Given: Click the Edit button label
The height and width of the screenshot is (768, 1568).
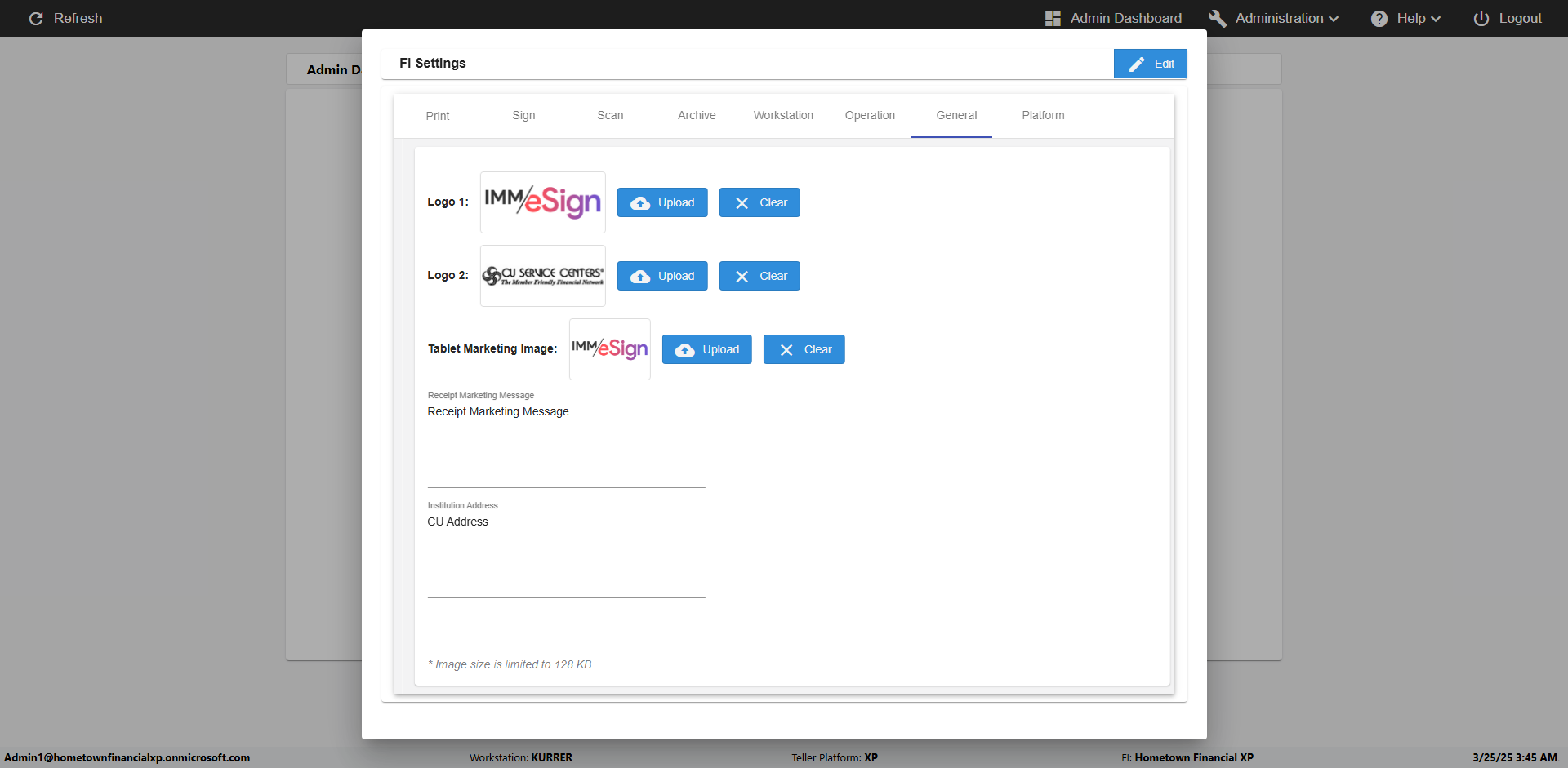Looking at the screenshot, I should click(1165, 64).
